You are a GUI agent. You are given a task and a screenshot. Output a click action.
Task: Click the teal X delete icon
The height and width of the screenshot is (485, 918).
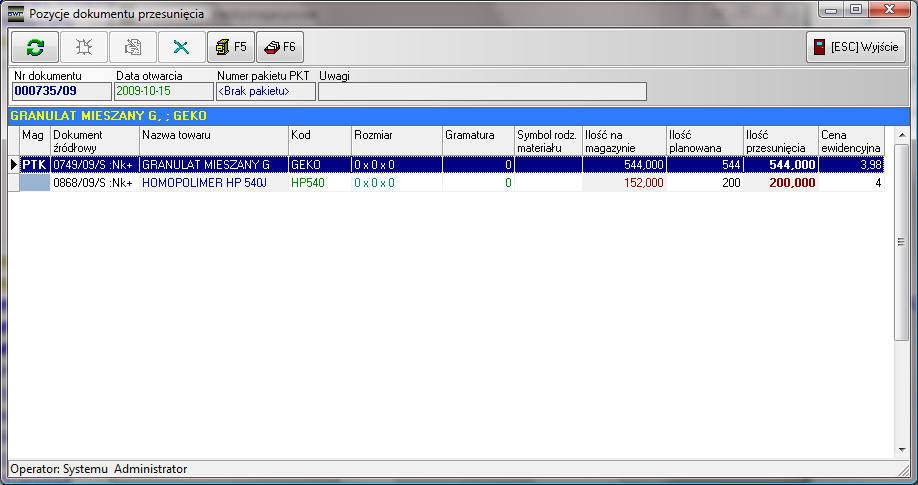point(181,47)
